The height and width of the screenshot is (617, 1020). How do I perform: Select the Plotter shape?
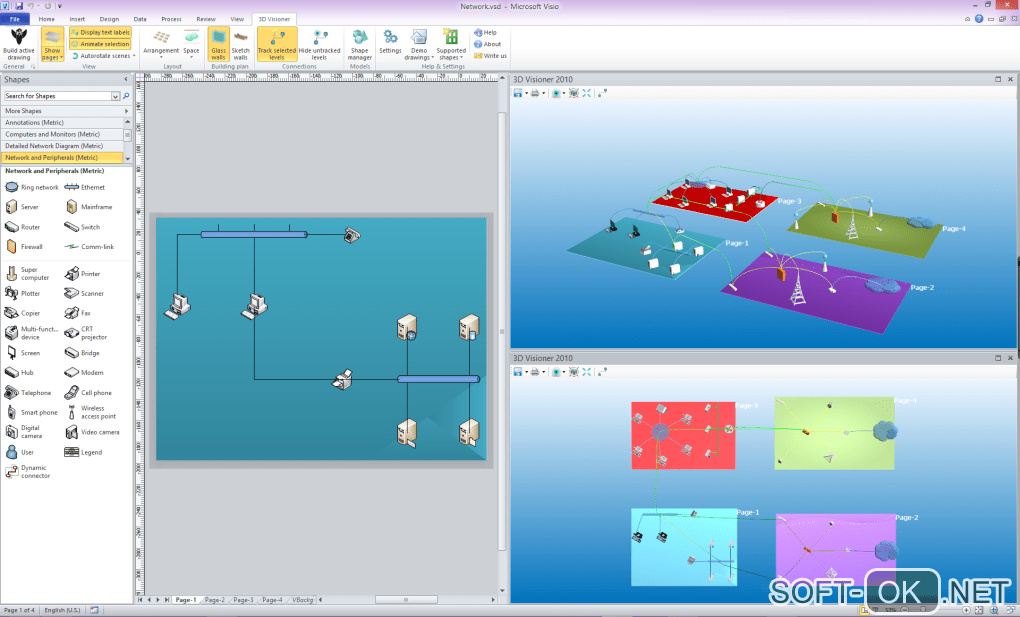pos(23,294)
